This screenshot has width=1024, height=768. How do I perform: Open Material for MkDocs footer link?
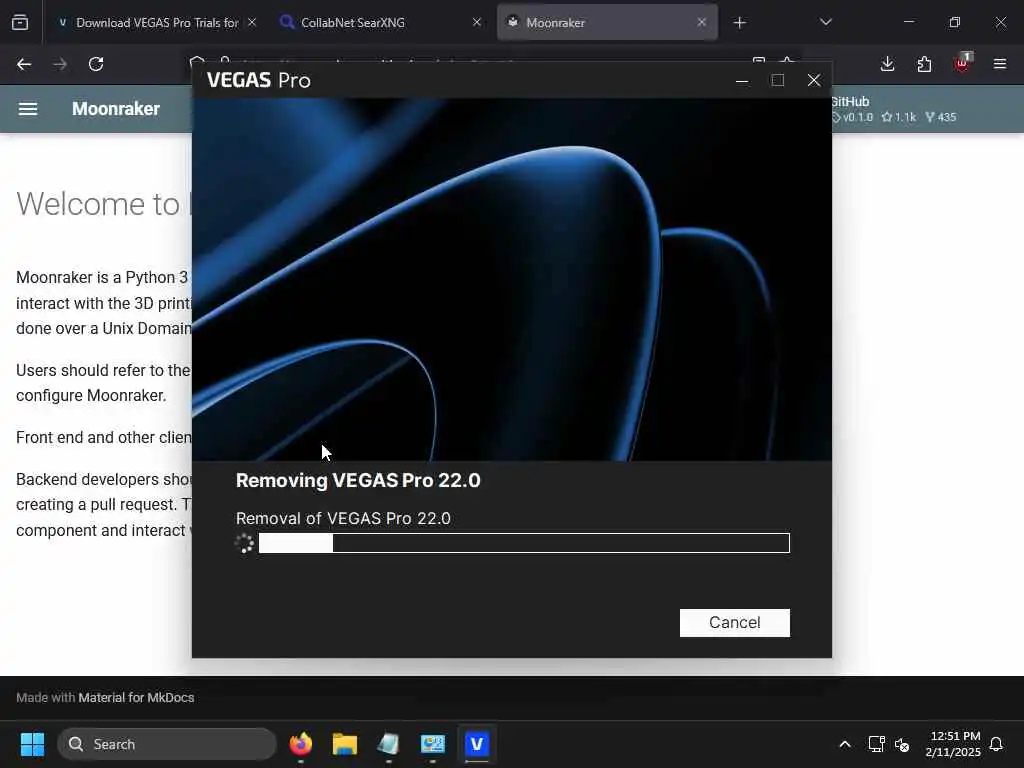pos(136,697)
